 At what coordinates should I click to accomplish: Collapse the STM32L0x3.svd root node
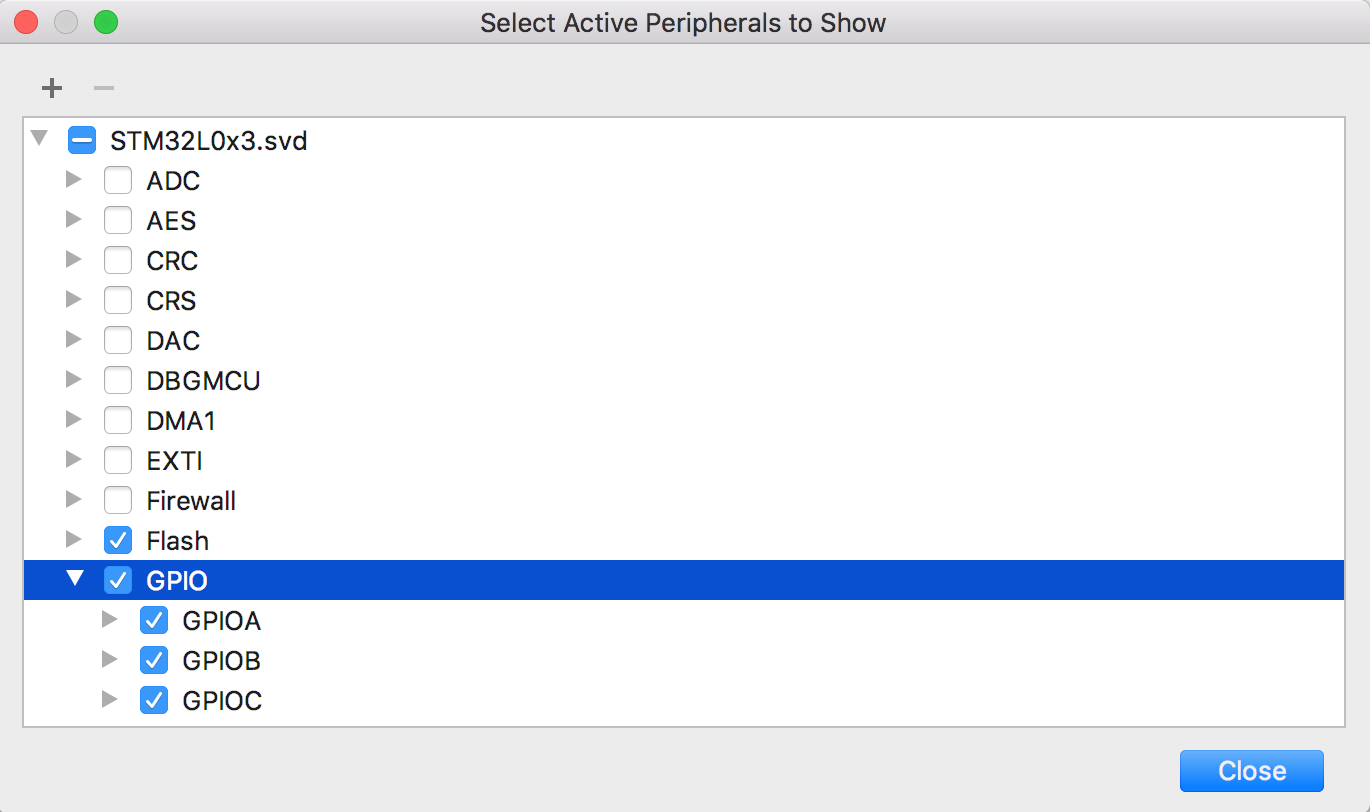tap(39, 138)
